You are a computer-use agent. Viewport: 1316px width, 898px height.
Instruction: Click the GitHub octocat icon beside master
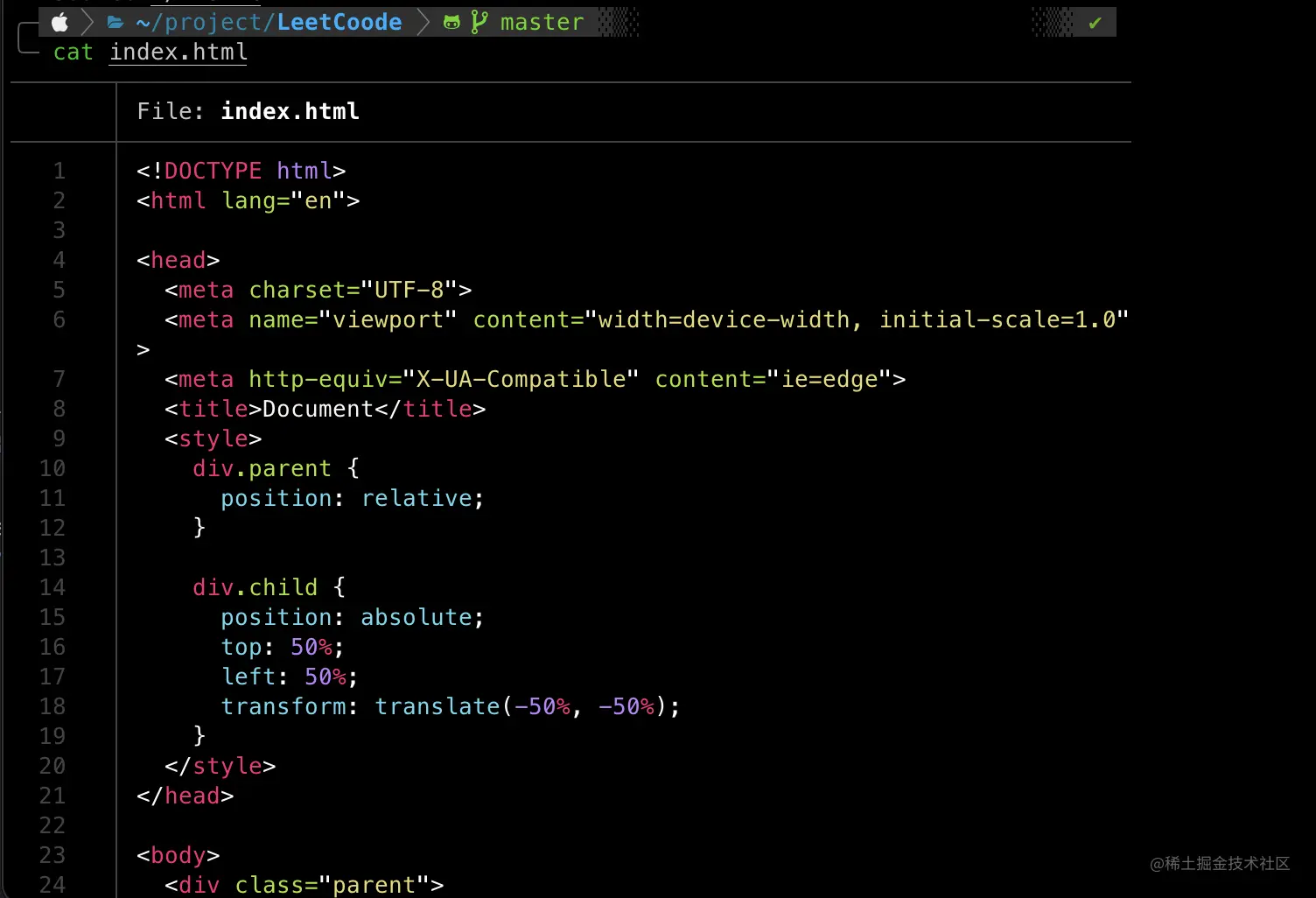pyautogui.click(x=451, y=22)
